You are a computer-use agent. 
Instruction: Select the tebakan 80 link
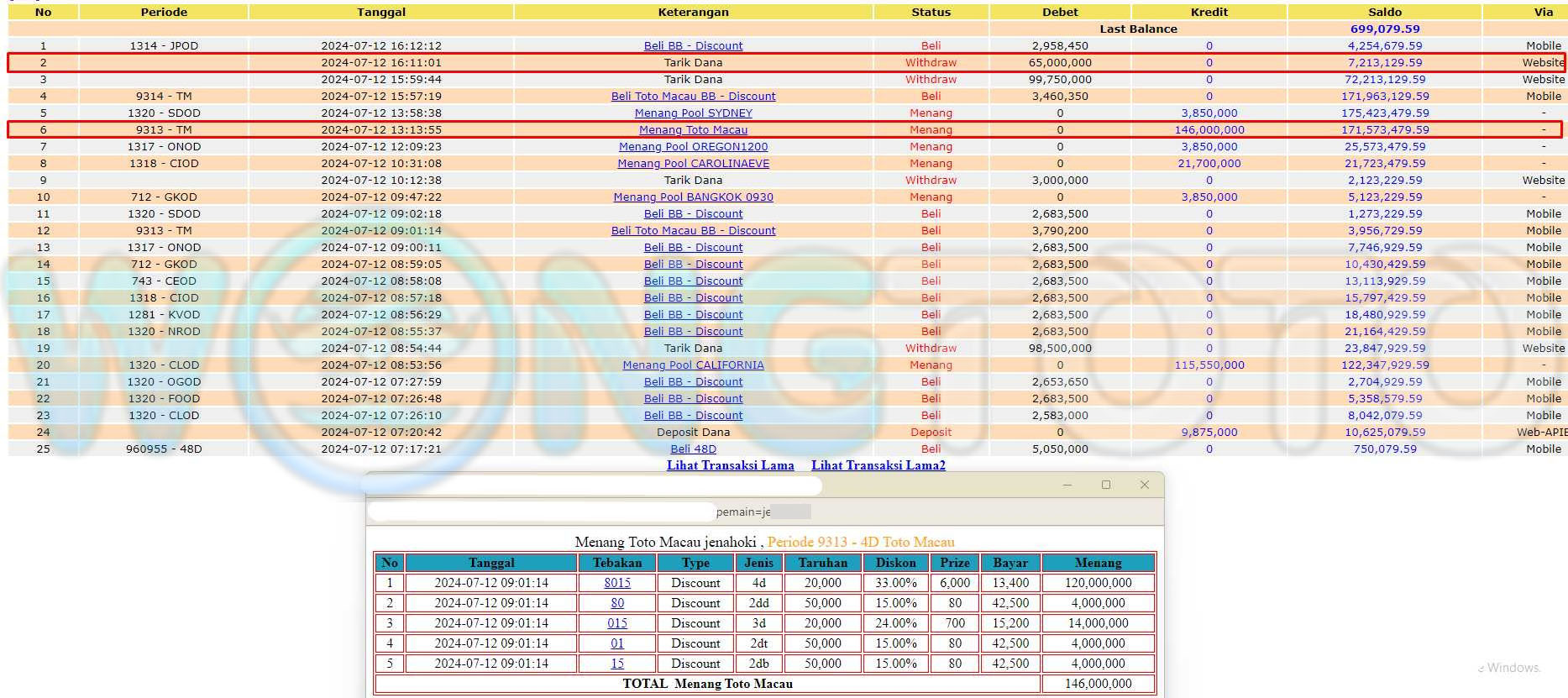point(617,603)
